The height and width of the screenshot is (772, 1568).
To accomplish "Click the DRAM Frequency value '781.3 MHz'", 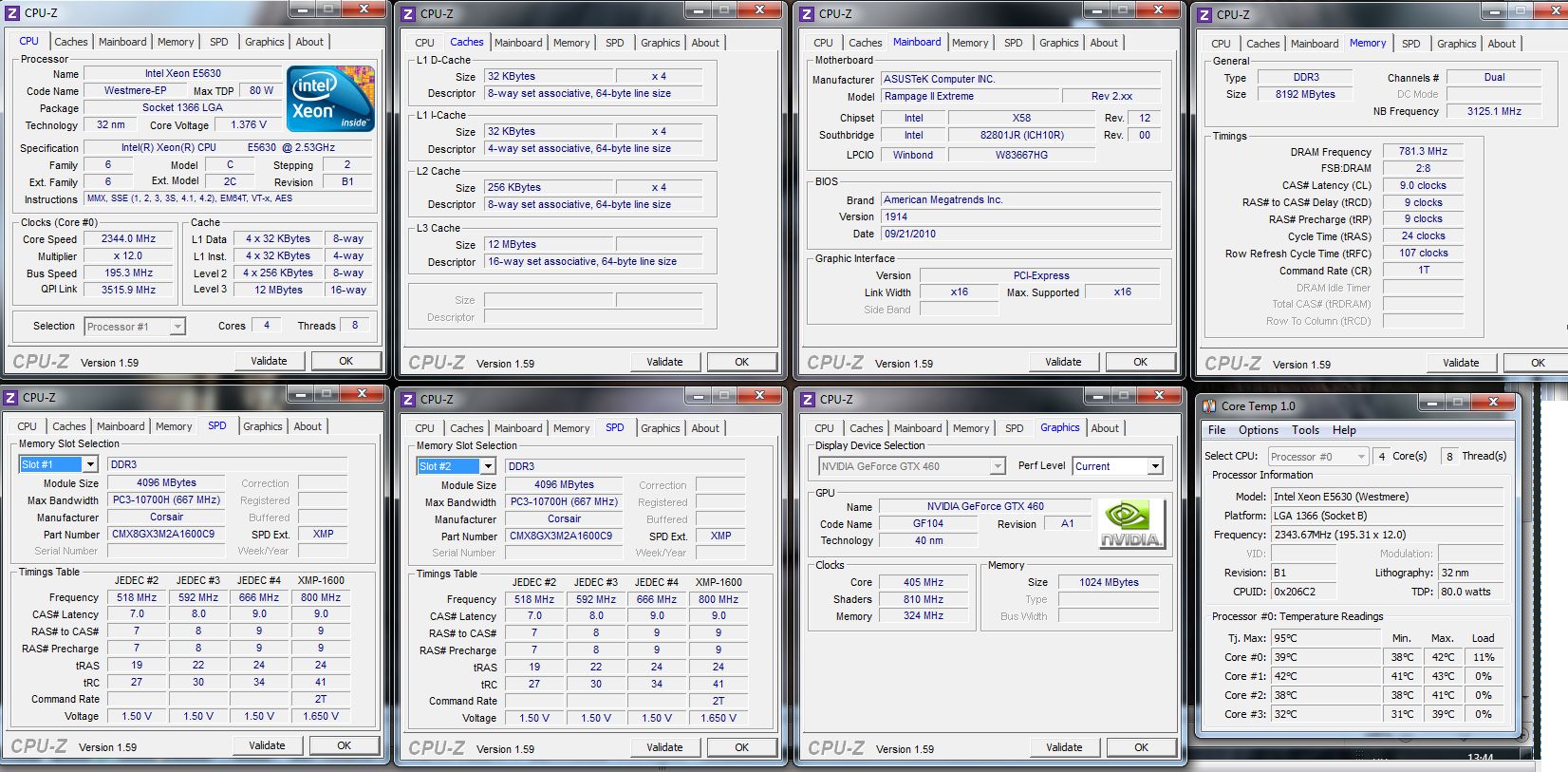I will pyautogui.click(x=1423, y=151).
